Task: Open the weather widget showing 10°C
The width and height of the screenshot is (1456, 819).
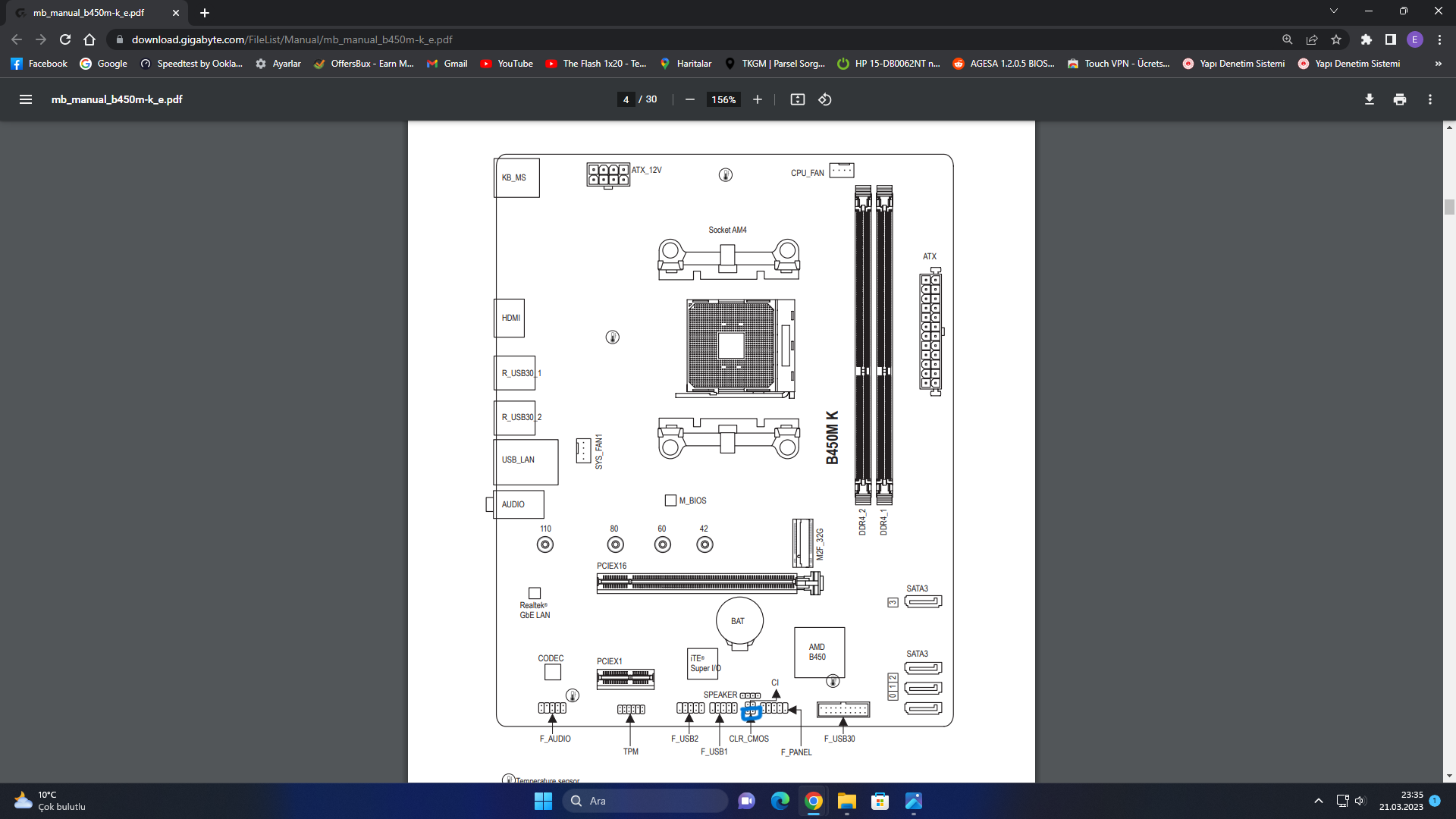Action: 49,801
